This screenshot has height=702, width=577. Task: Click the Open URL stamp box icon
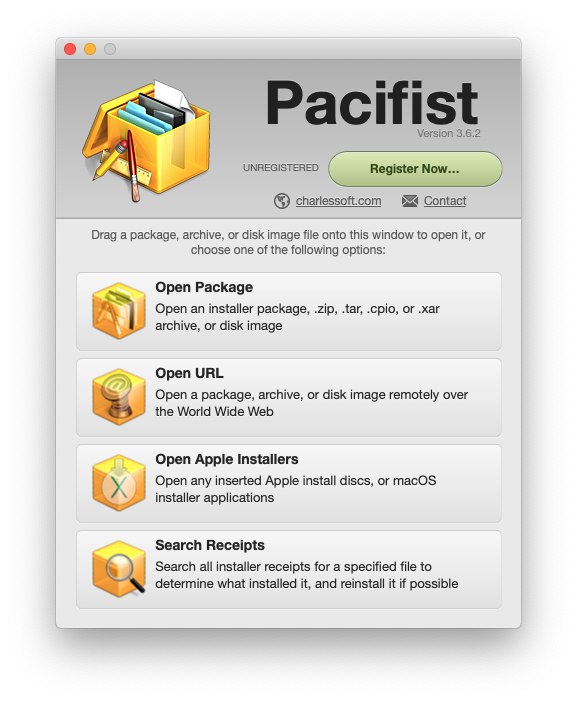(x=119, y=397)
